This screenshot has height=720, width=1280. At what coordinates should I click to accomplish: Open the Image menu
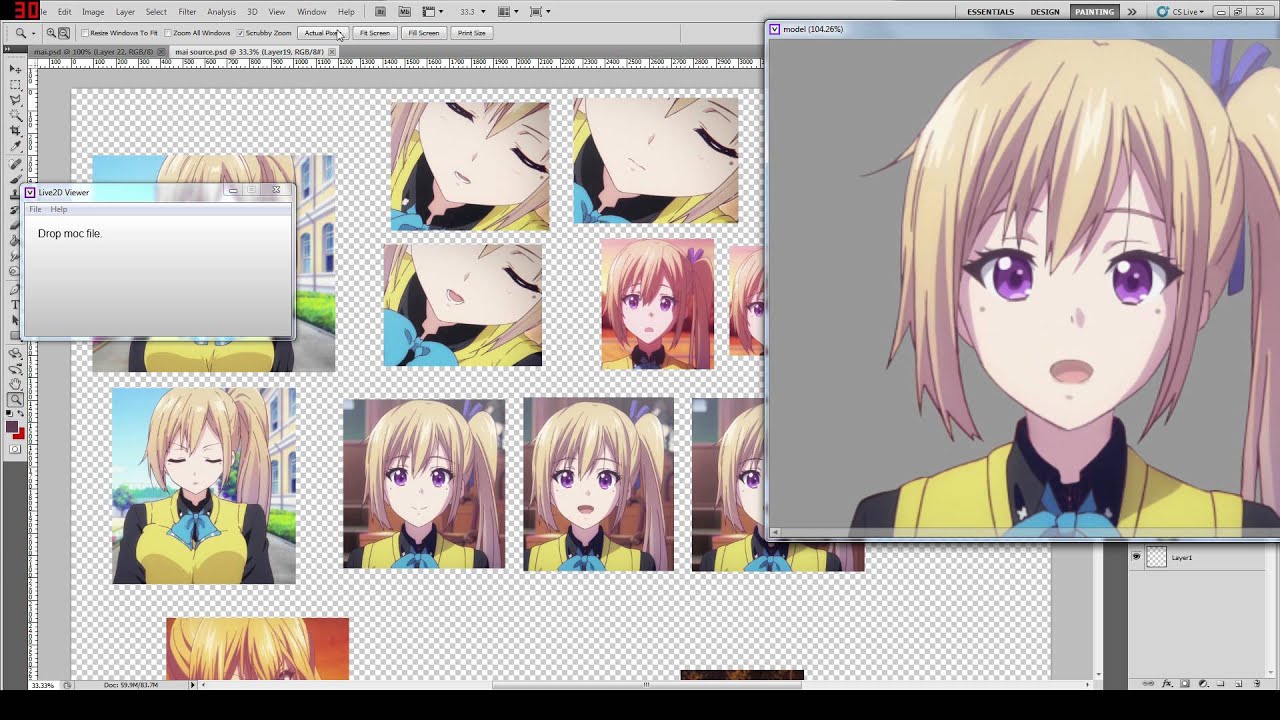pos(93,12)
